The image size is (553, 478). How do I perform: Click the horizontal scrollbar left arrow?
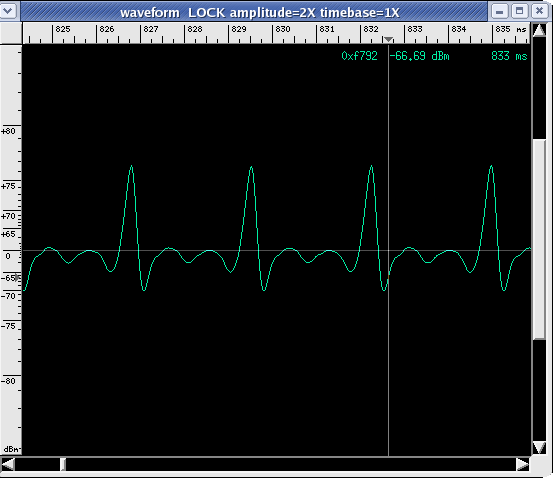(x=8, y=464)
